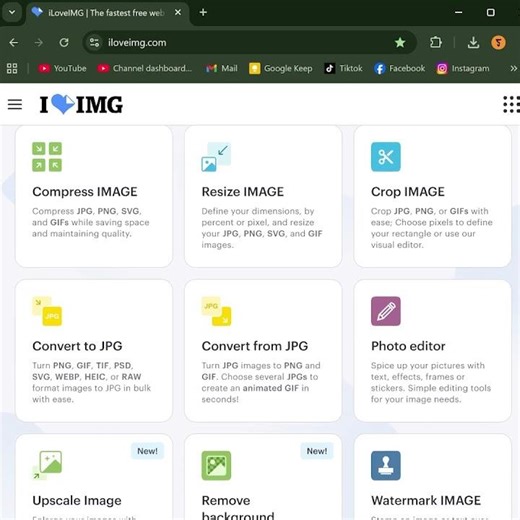
Task: Open the Compress IMAGE tool icon
Action: coord(47,157)
